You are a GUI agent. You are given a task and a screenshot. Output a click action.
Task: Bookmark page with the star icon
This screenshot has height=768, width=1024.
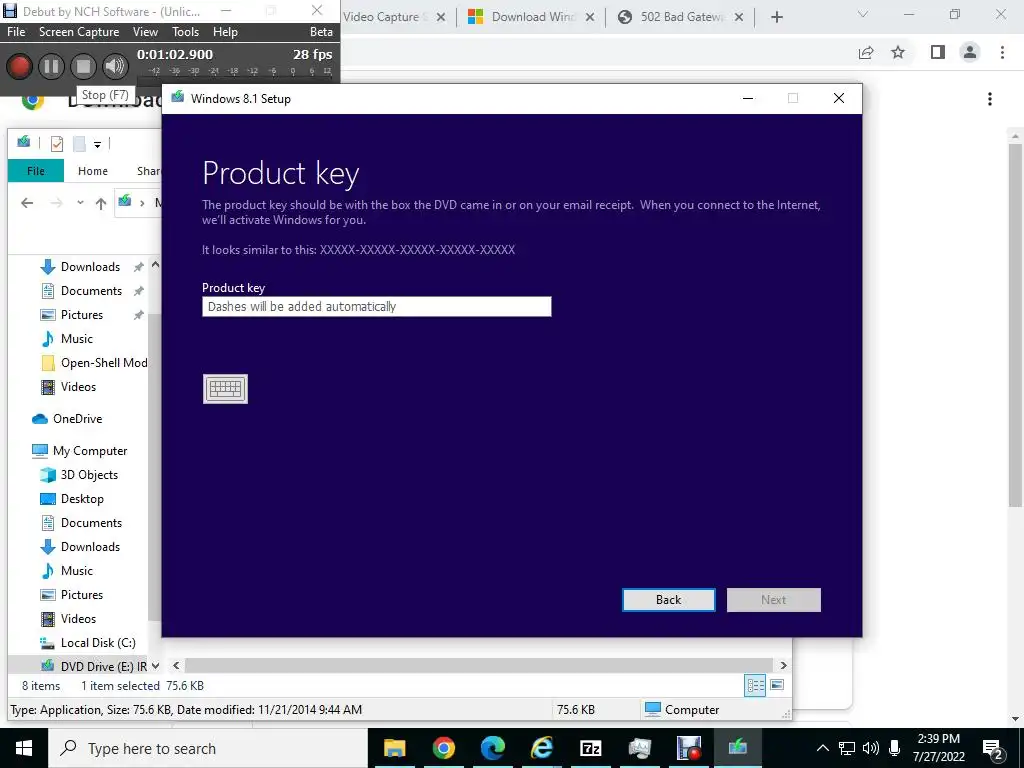(898, 52)
